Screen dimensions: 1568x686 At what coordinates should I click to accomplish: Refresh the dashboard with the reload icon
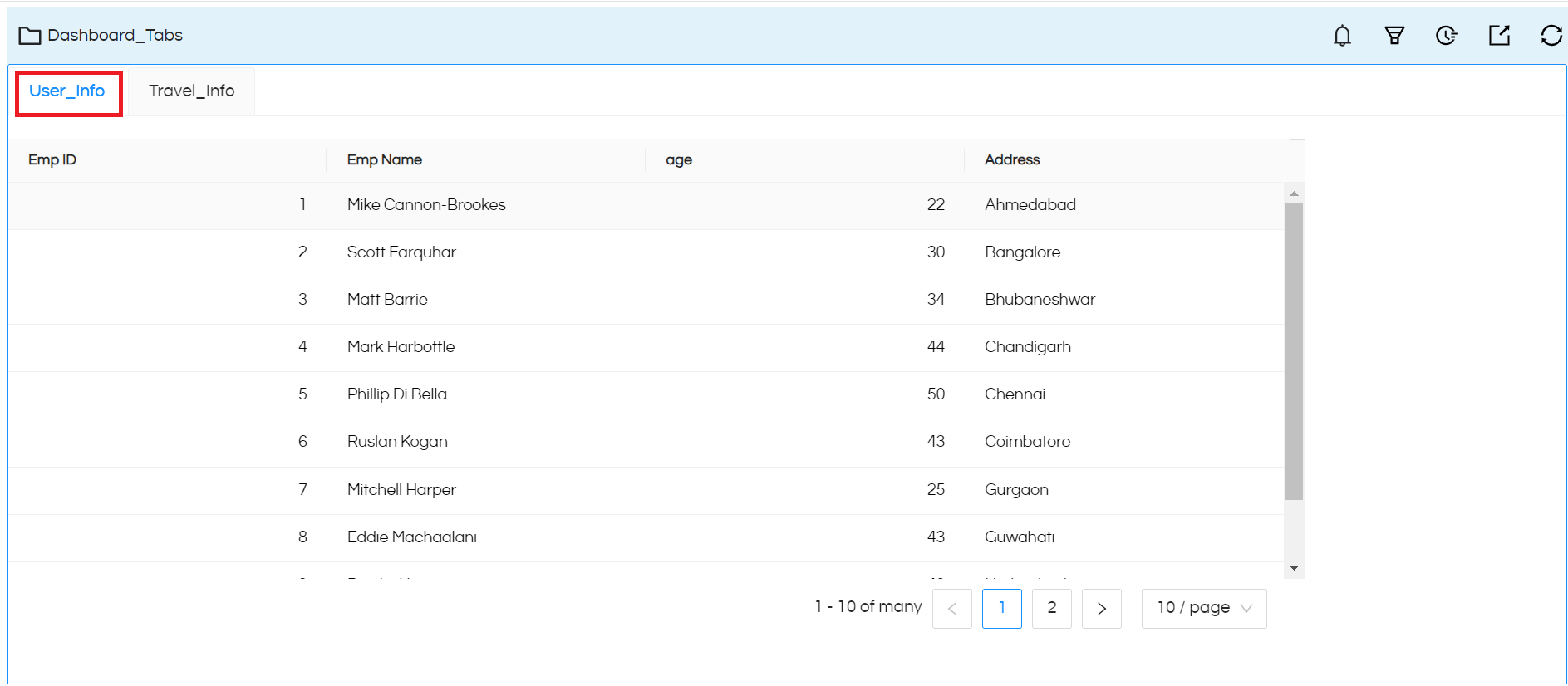click(1551, 35)
